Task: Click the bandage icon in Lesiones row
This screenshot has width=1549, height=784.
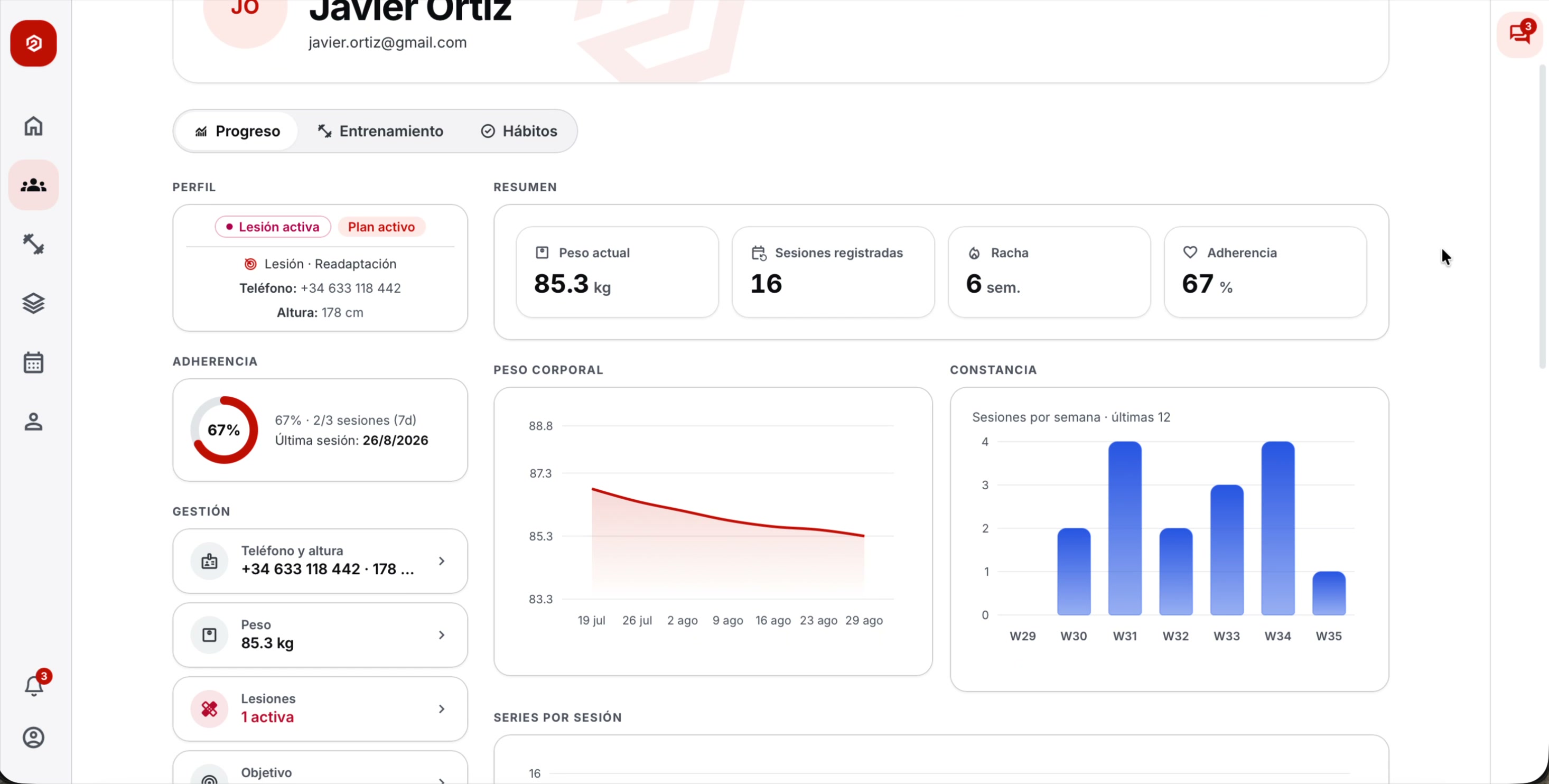Action: coord(209,710)
